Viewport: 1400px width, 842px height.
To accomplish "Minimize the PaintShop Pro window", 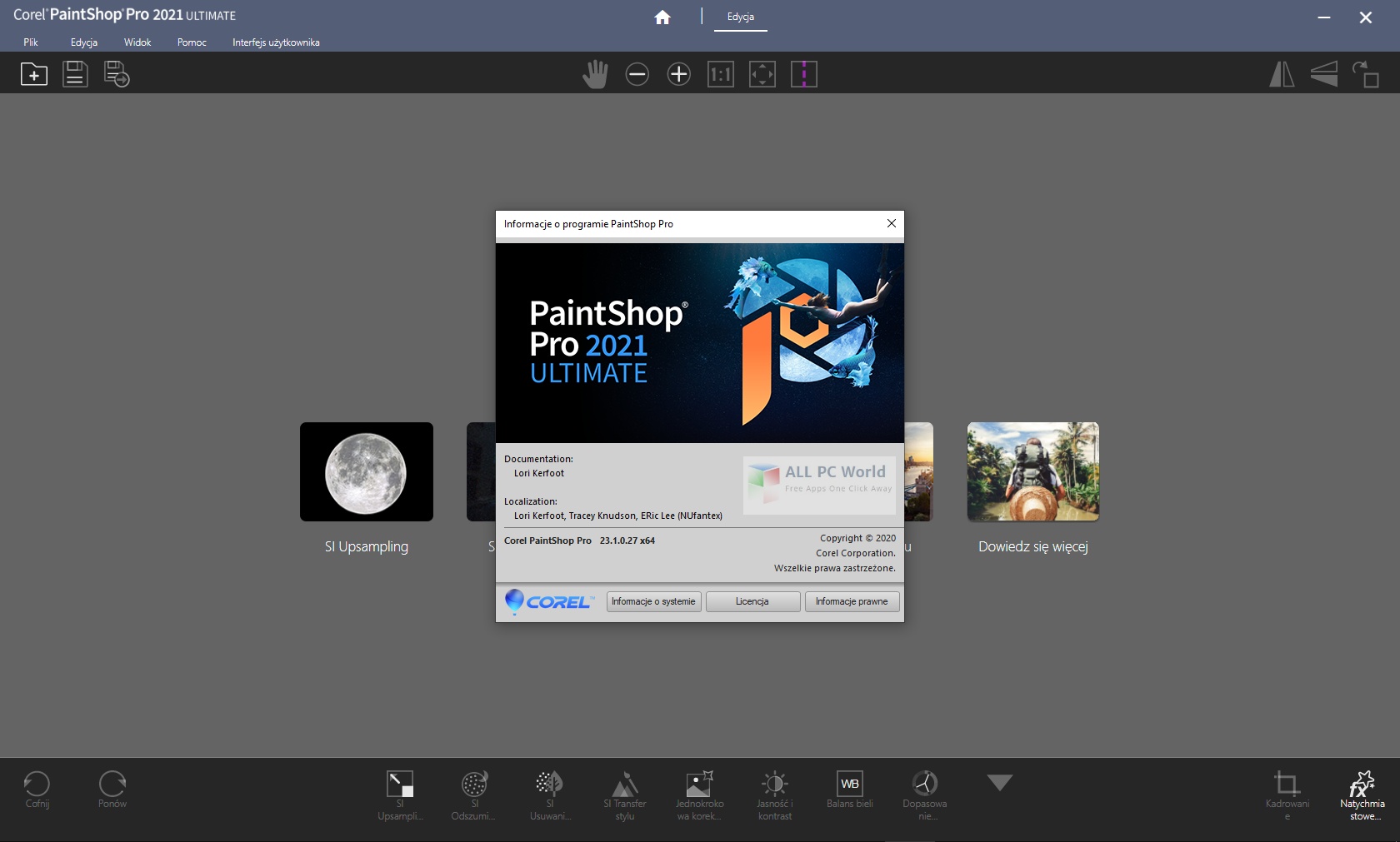I will 1324,17.
